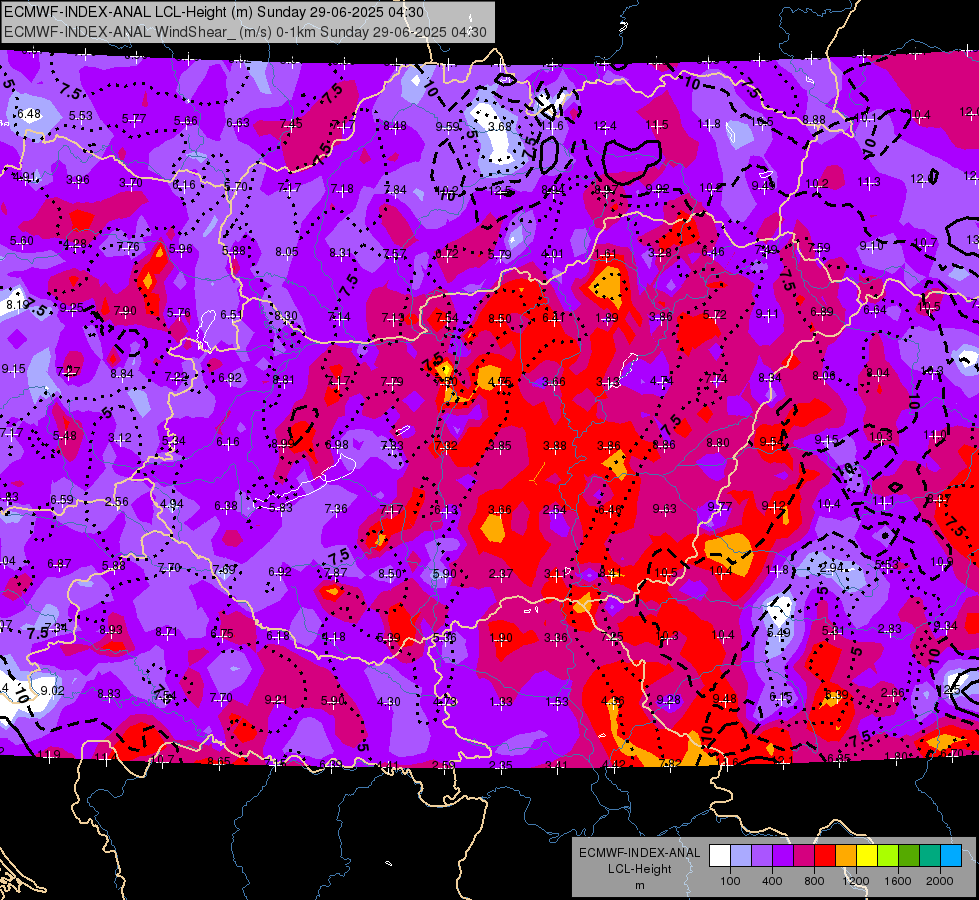The height and width of the screenshot is (900, 979).
Task: Click the legend tick label '800'
Action: point(814,881)
